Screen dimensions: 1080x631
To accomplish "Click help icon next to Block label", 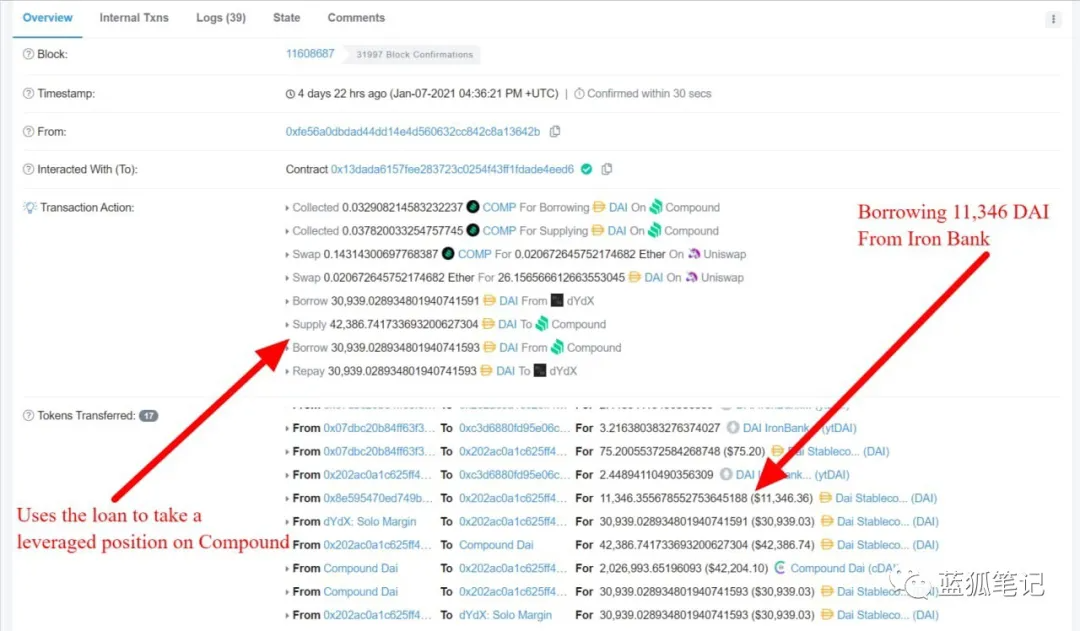I will (28, 55).
